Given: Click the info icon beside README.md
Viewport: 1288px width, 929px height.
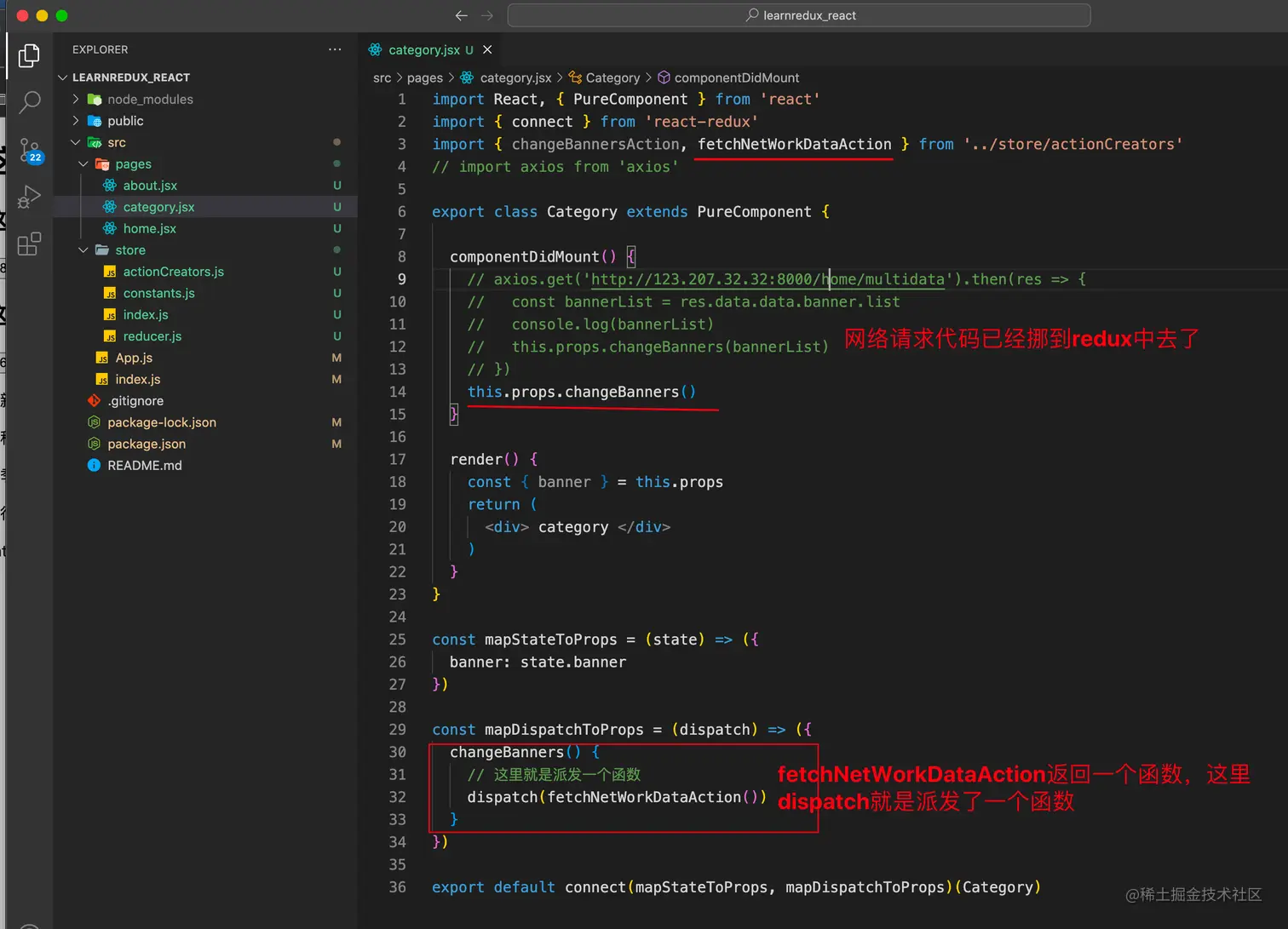Looking at the screenshot, I should [95, 466].
